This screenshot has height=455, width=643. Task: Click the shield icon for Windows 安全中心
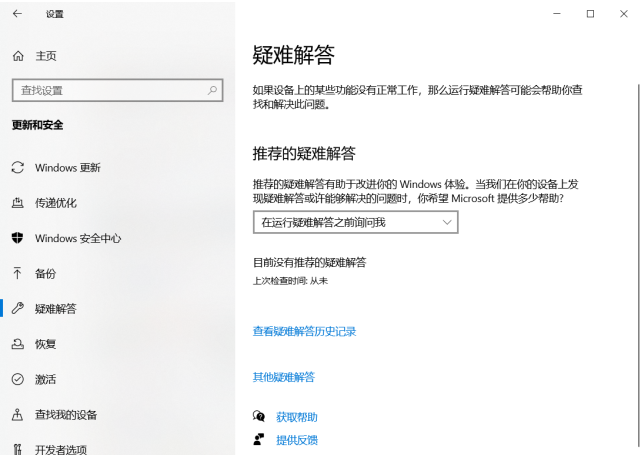18,238
